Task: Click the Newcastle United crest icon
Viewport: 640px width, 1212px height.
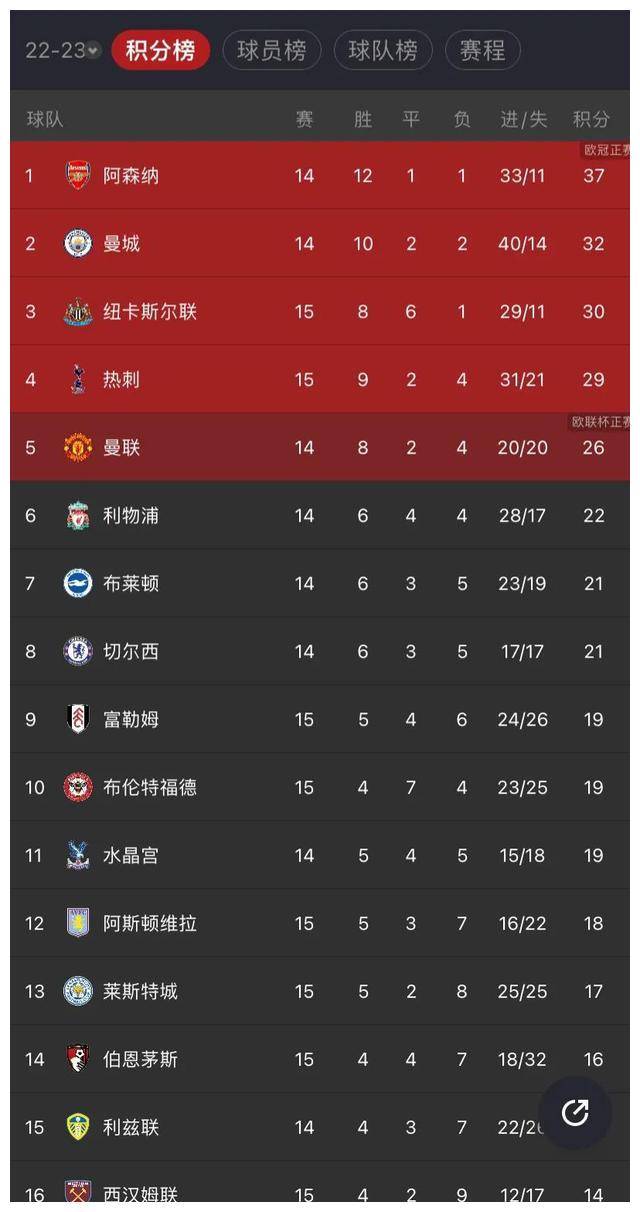Action: (x=78, y=311)
